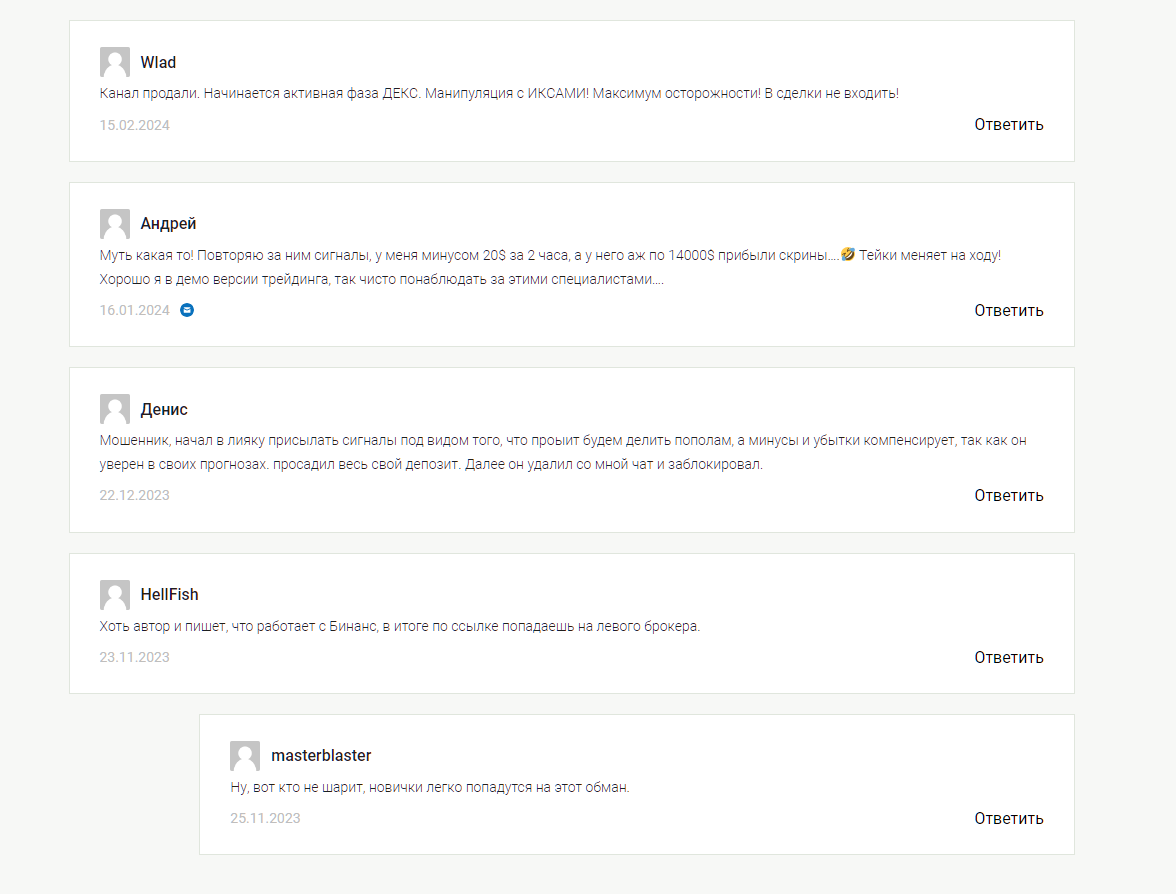Screen dimensions: 1176x894
Task: Open HellFish author name
Action: tap(169, 595)
